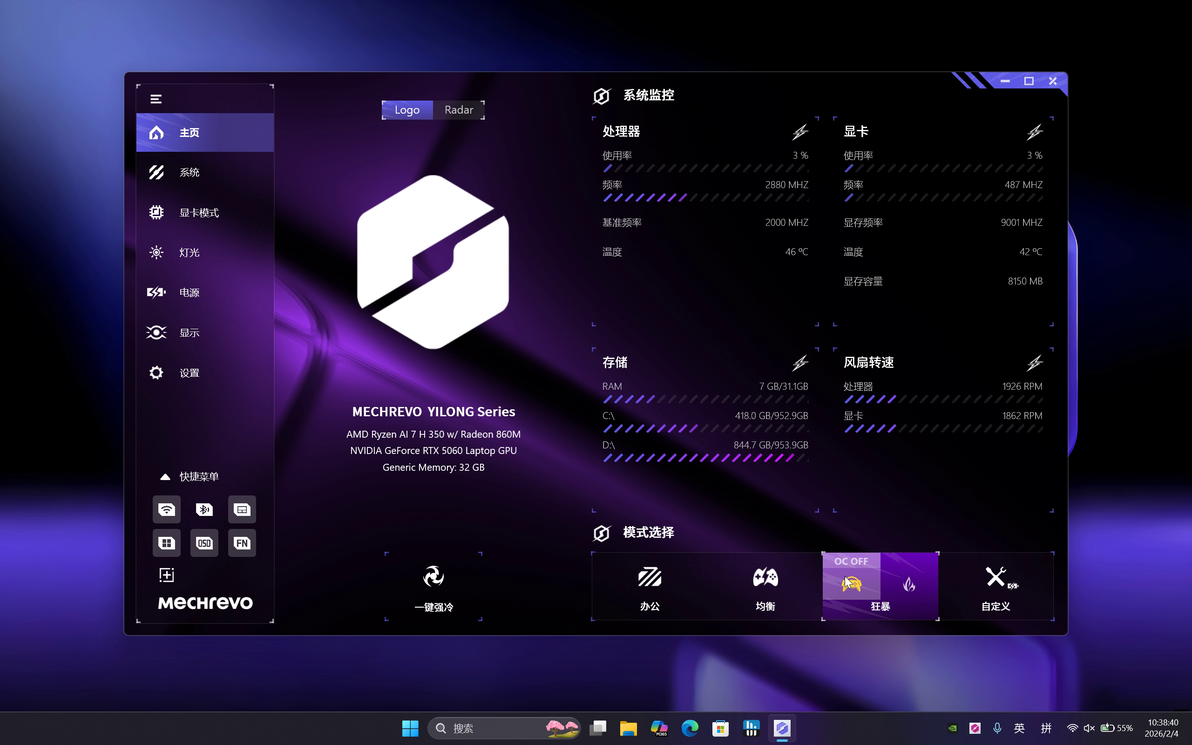Click the processor usage bar
1192x745 pixels.
pyautogui.click(x=705, y=169)
